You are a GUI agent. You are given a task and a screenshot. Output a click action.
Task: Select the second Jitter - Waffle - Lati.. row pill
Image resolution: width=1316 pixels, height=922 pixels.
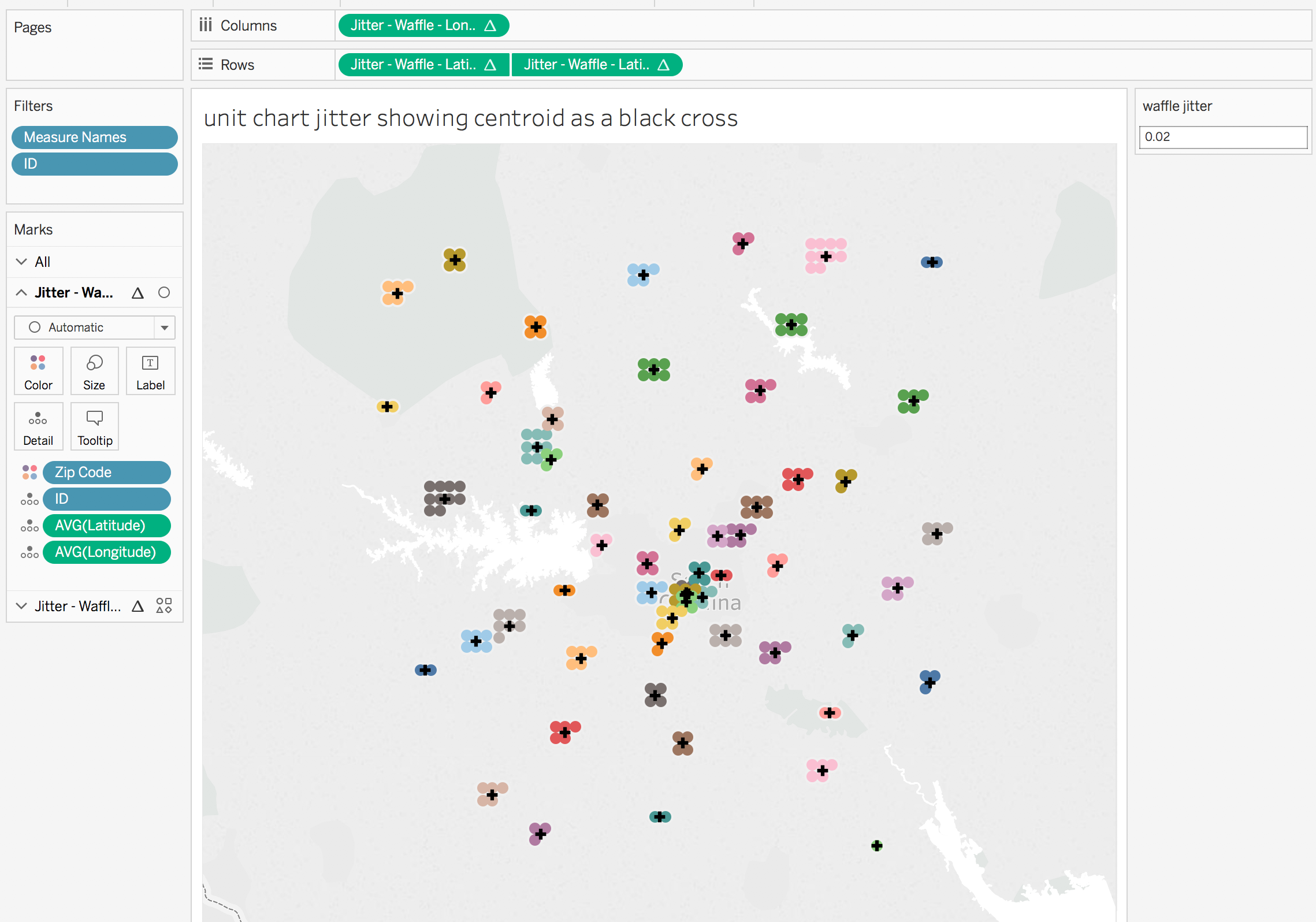(x=596, y=65)
